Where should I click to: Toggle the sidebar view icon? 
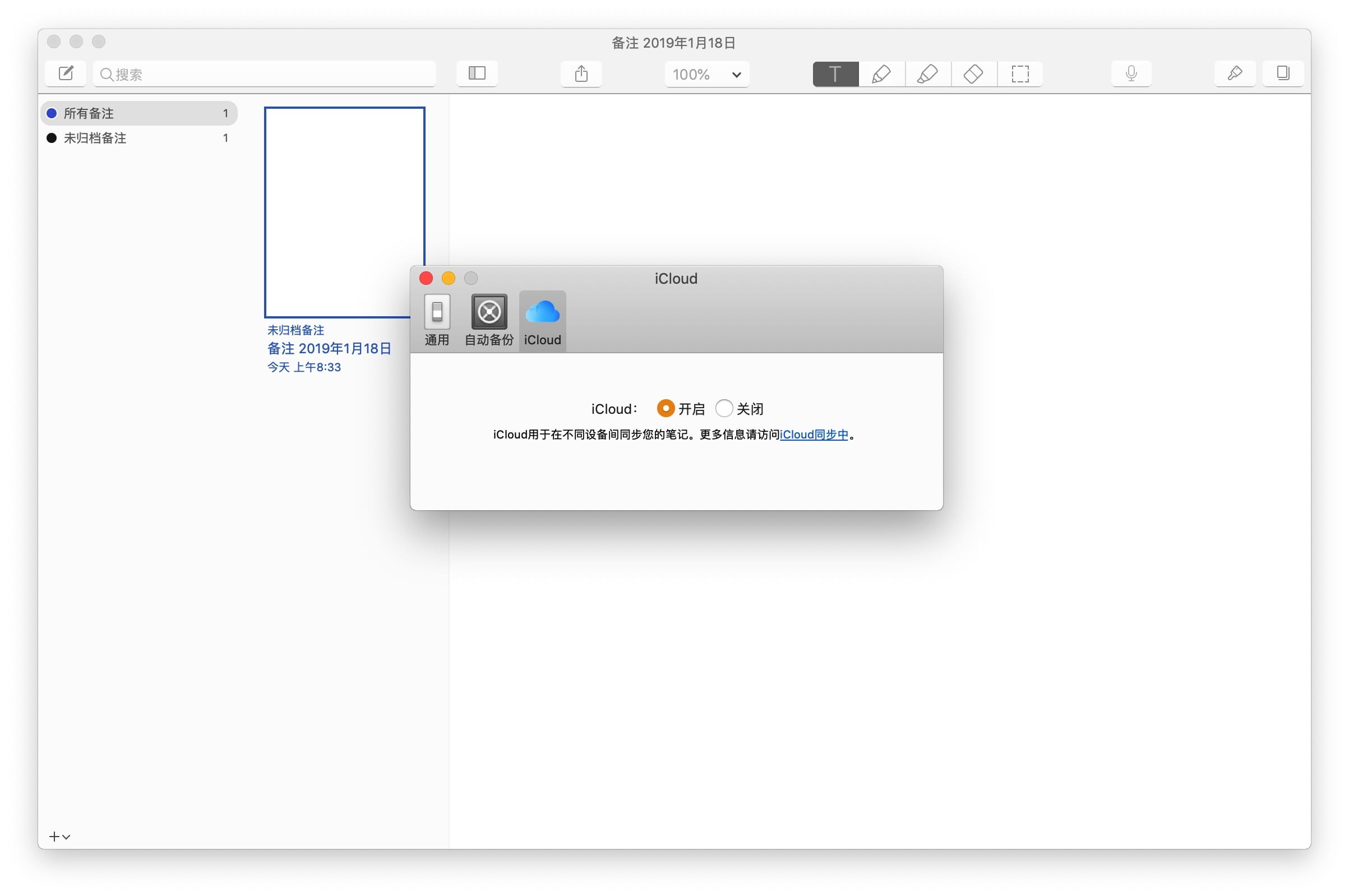click(x=477, y=73)
